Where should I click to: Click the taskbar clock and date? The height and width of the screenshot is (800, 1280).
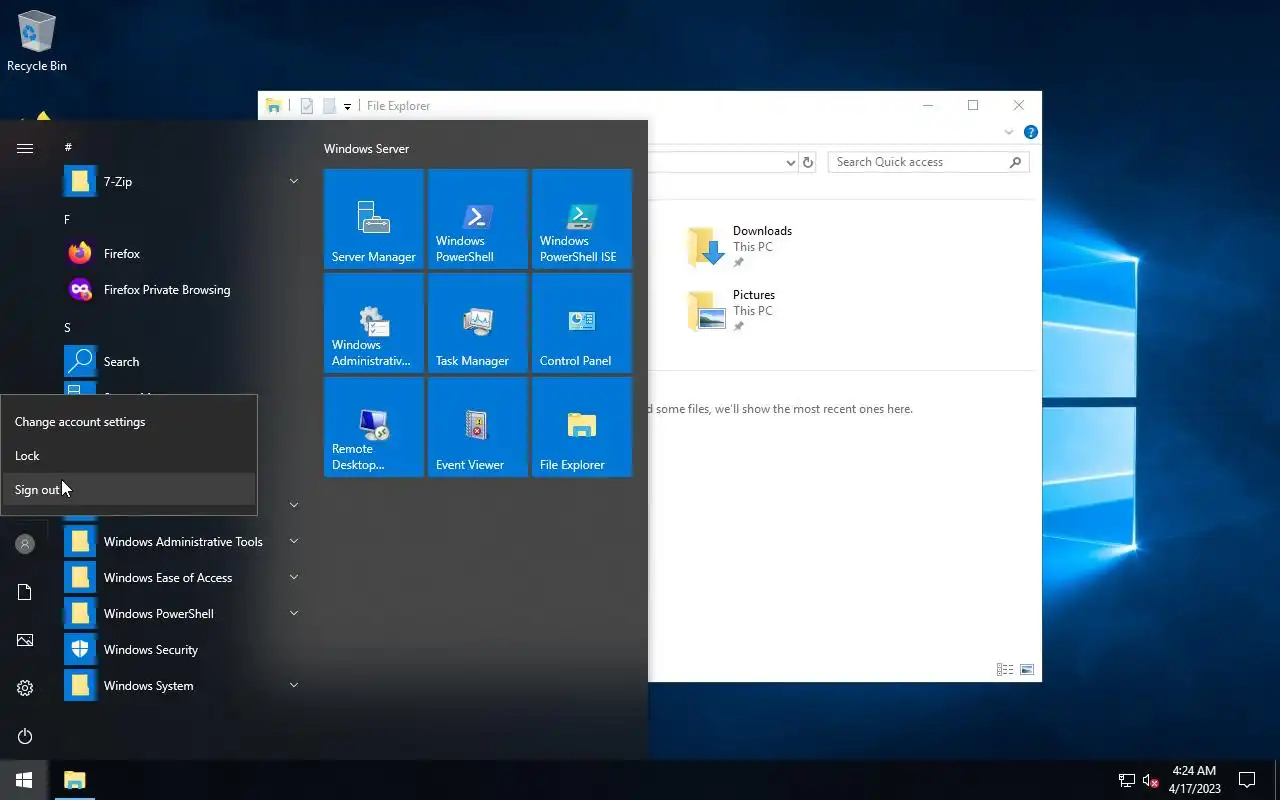click(x=1195, y=780)
